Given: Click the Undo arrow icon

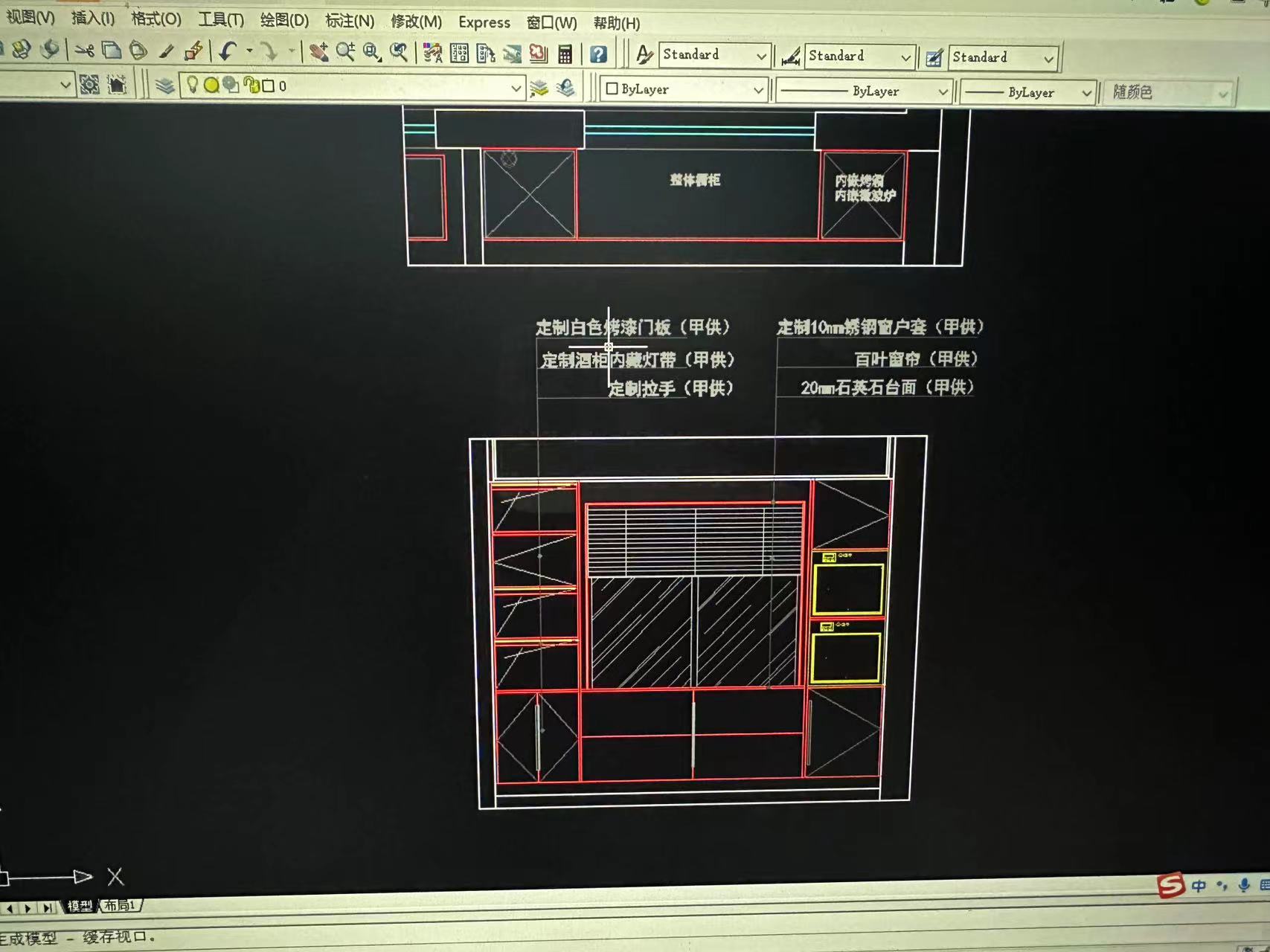Looking at the screenshot, I should pos(228,51).
